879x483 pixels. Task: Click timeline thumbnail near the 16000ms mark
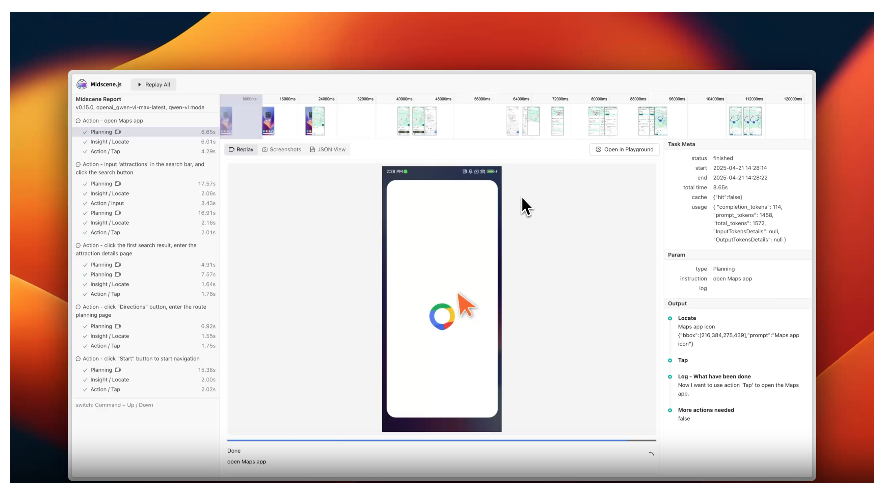pyautogui.click(x=268, y=120)
